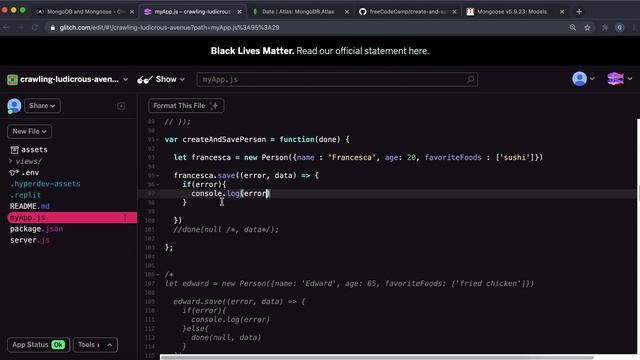Close the Mongoose Models tab

pos(562,12)
